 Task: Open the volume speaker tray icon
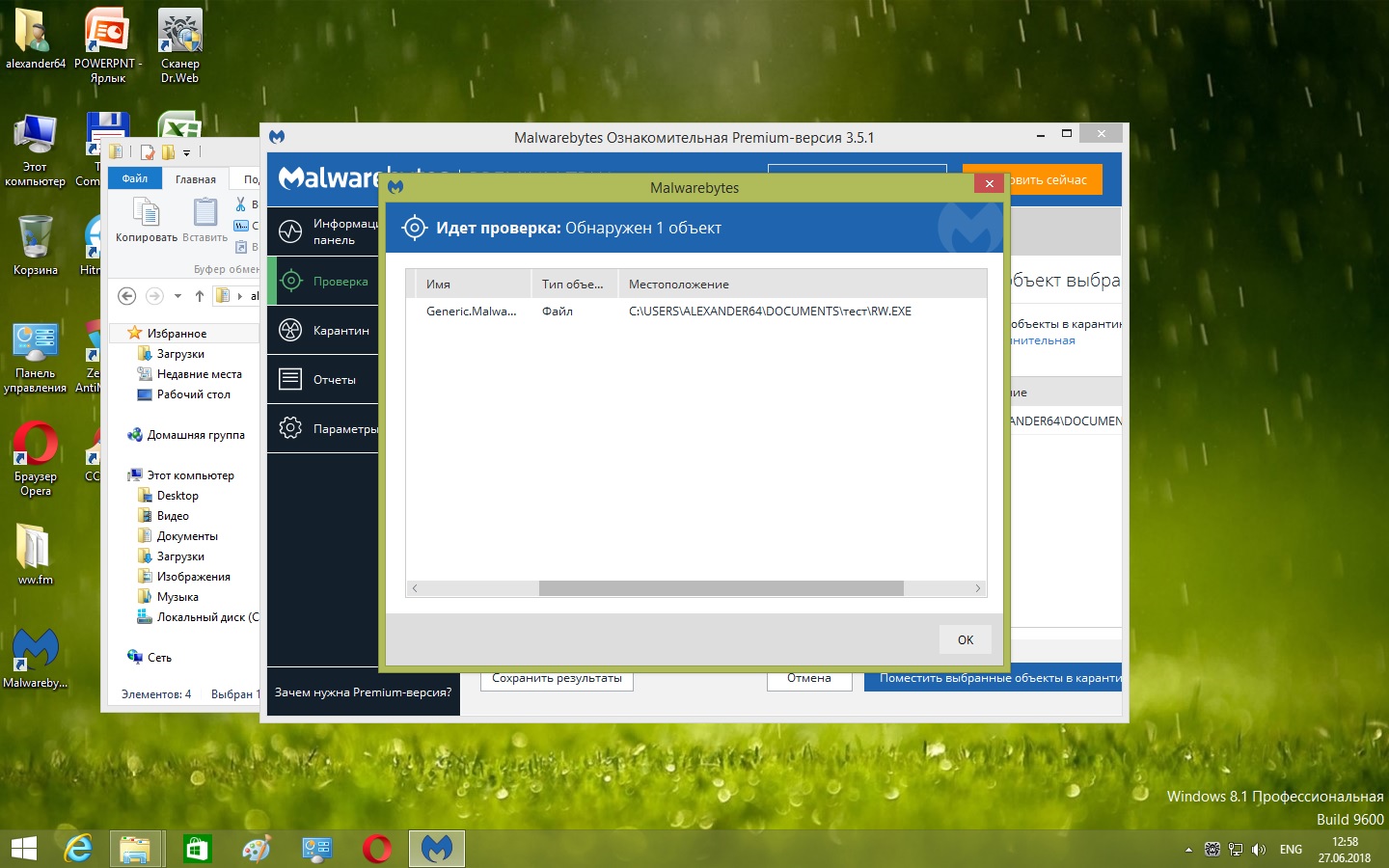click(1258, 850)
